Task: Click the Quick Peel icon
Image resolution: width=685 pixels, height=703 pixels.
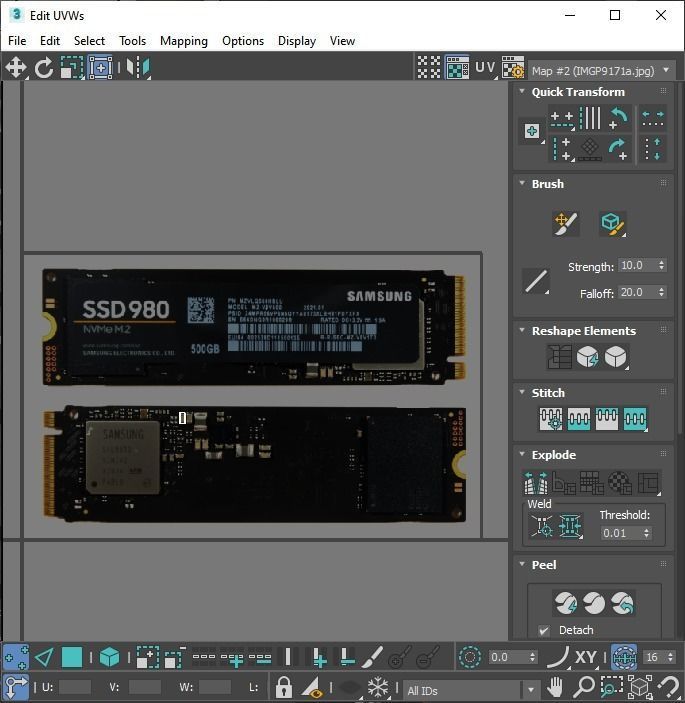Action: click(566, 603)
